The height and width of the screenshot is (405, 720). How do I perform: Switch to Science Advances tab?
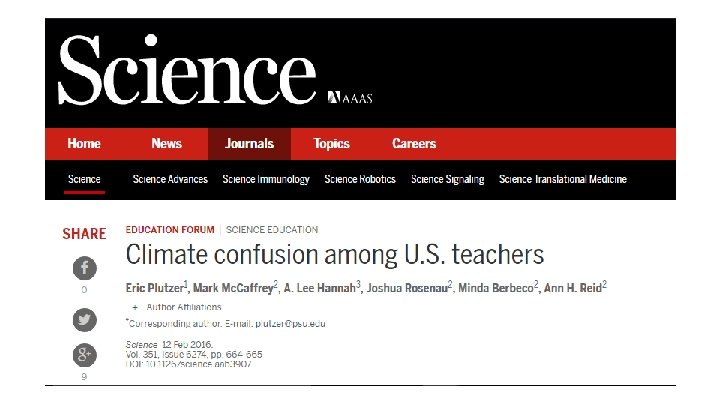point(170,179)
